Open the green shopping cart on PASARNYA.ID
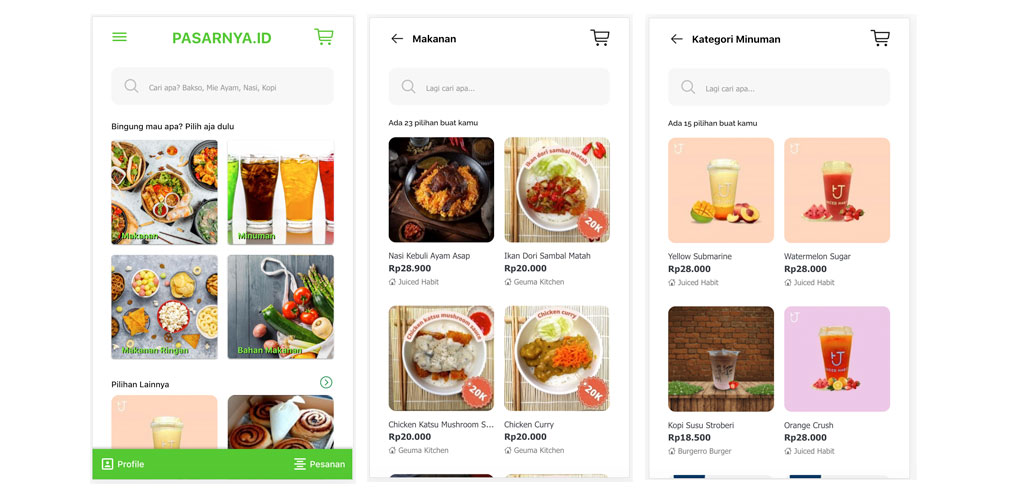The height and width of the screenshot is (500, 1024). tap(324, 37)
